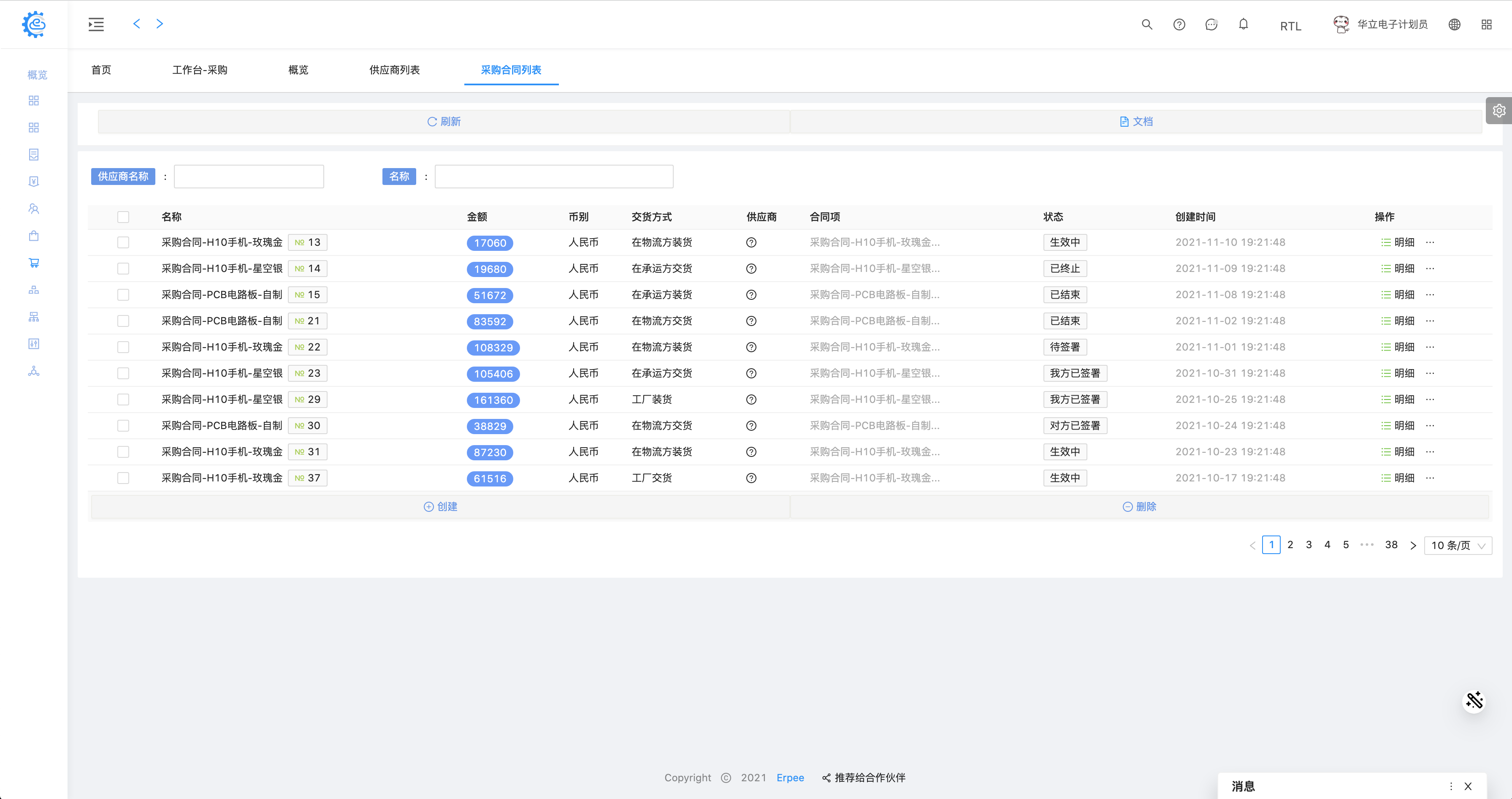
Task: Tick the checkbox for contract № 37
Action: (123, 478)
